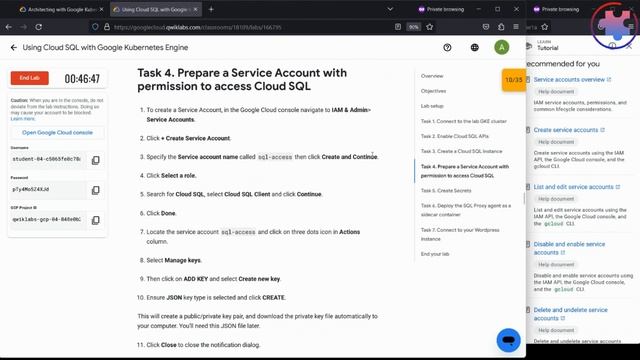The height and width of the screenshot is (360, 640).
Task: Jump to Objectives in lab outline
Action: (433, 91)
